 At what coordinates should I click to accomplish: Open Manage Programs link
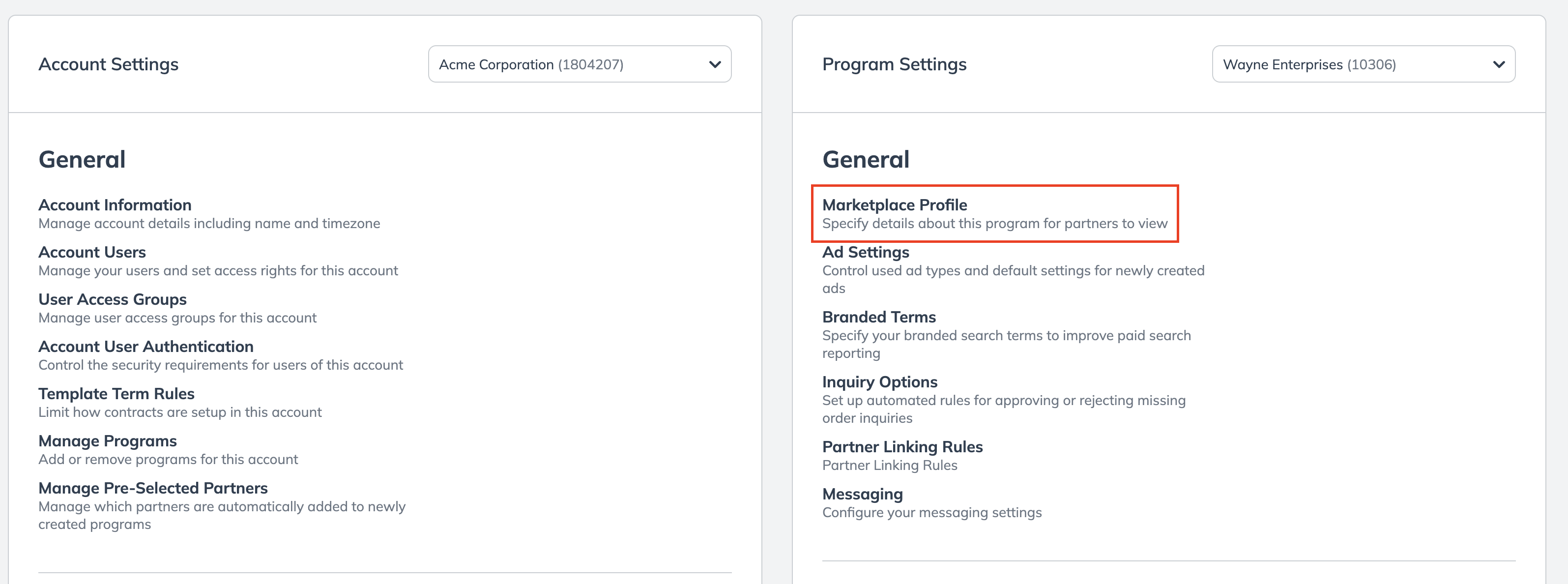pos(107,441)
